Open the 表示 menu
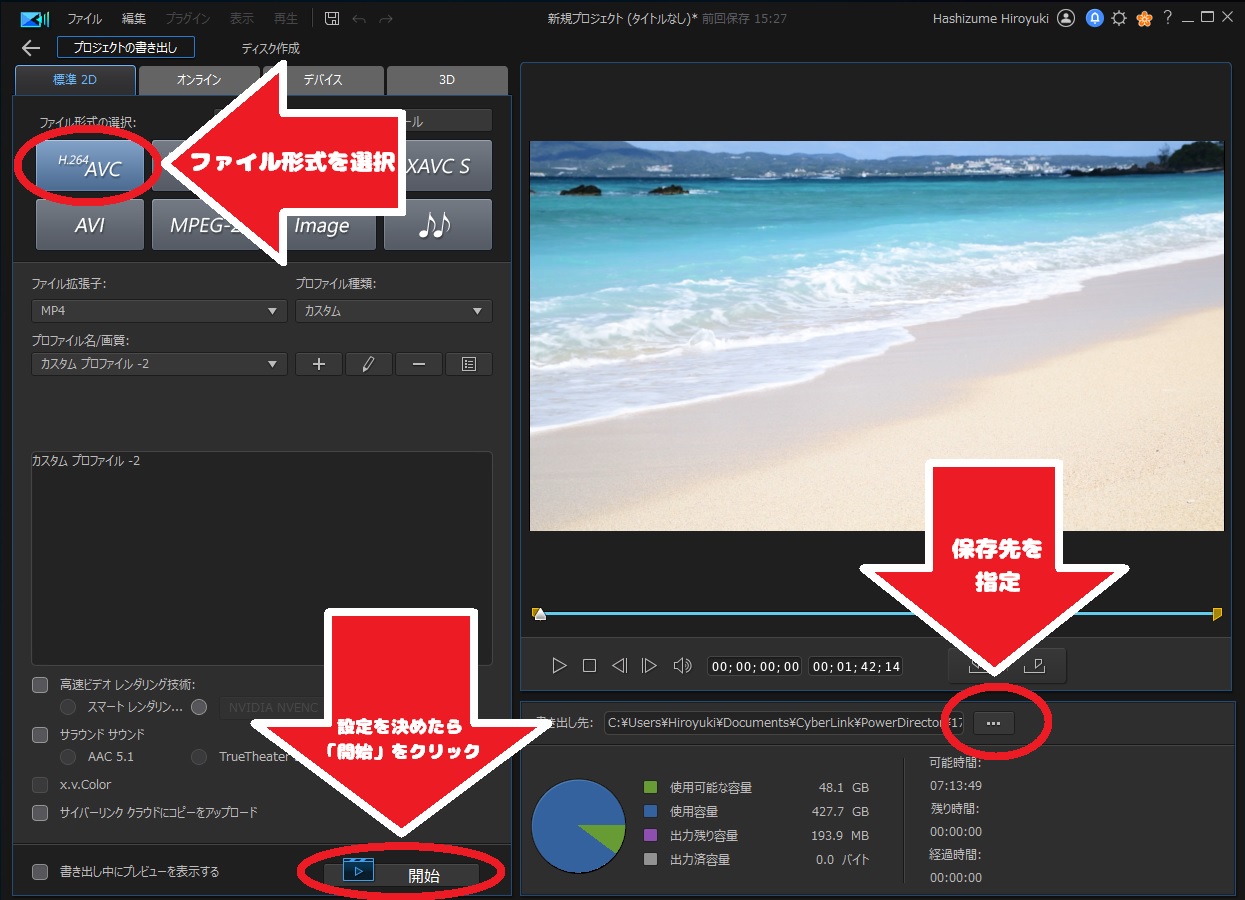The height and width of the screenshot is (900, 1245). click(241, 19)
